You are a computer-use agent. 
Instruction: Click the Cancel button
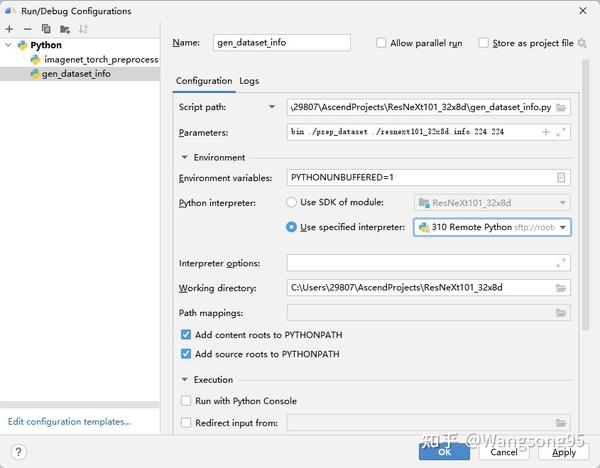(505, 452)
